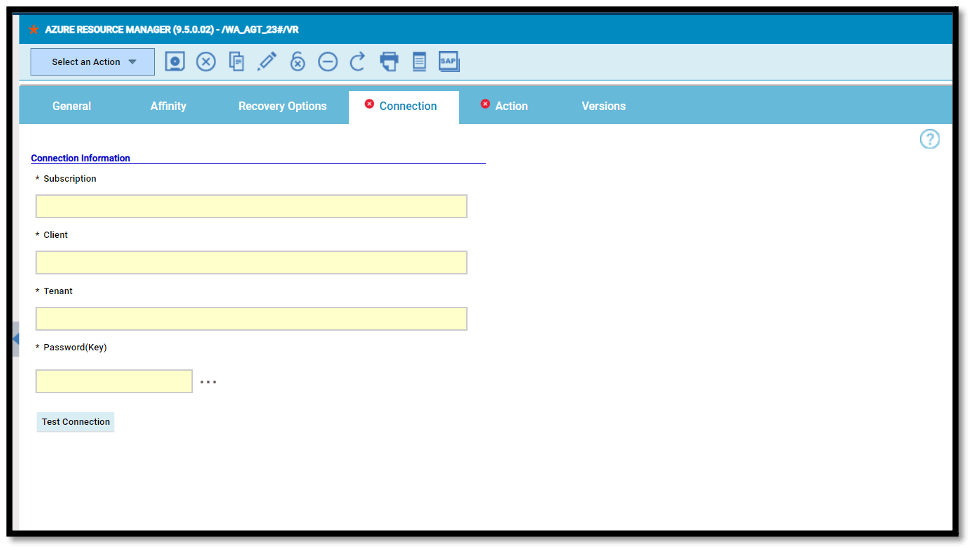Click the Connection Information heading
This screenshot has width=972, height=550.
click(x=81, y=158)
